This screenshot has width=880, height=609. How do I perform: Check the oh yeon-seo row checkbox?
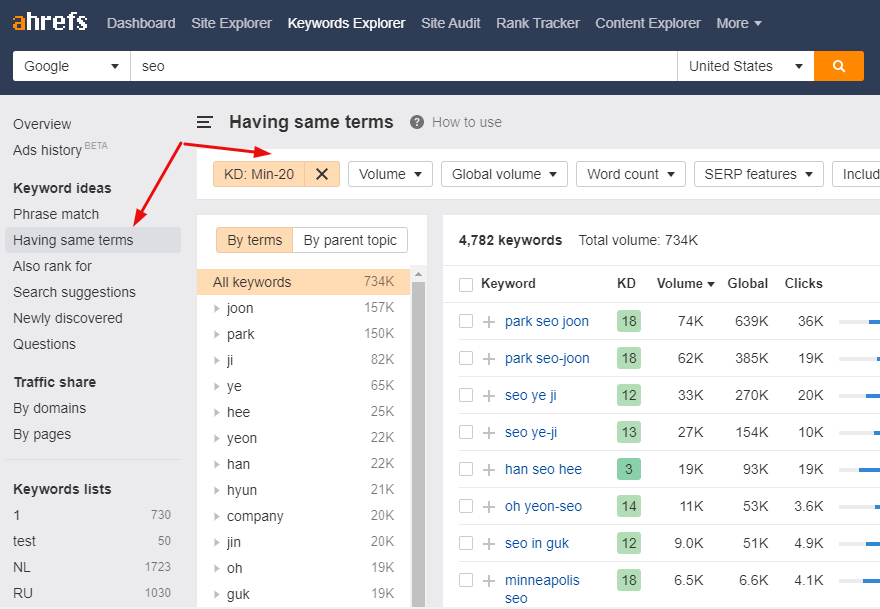[x=466, y=506]
